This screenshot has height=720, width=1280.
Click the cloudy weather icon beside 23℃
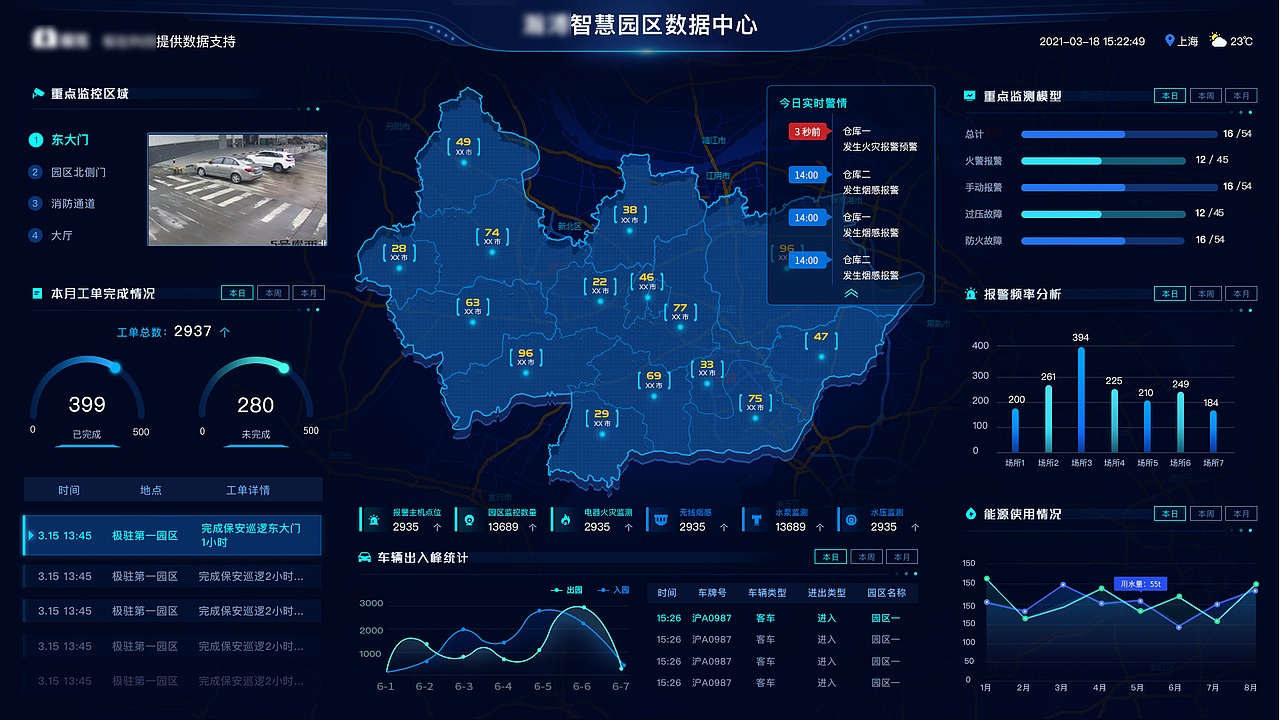point(1217,41)
